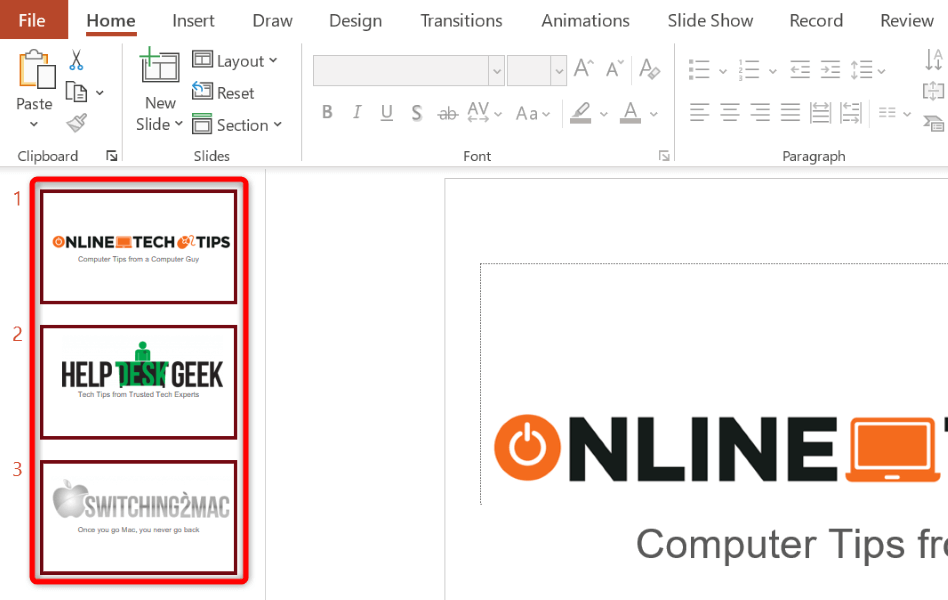The width and height of the screenshot is (948, 600).
Task: Expand highlight color dropdown arrow
Action: tap(603, 114)
